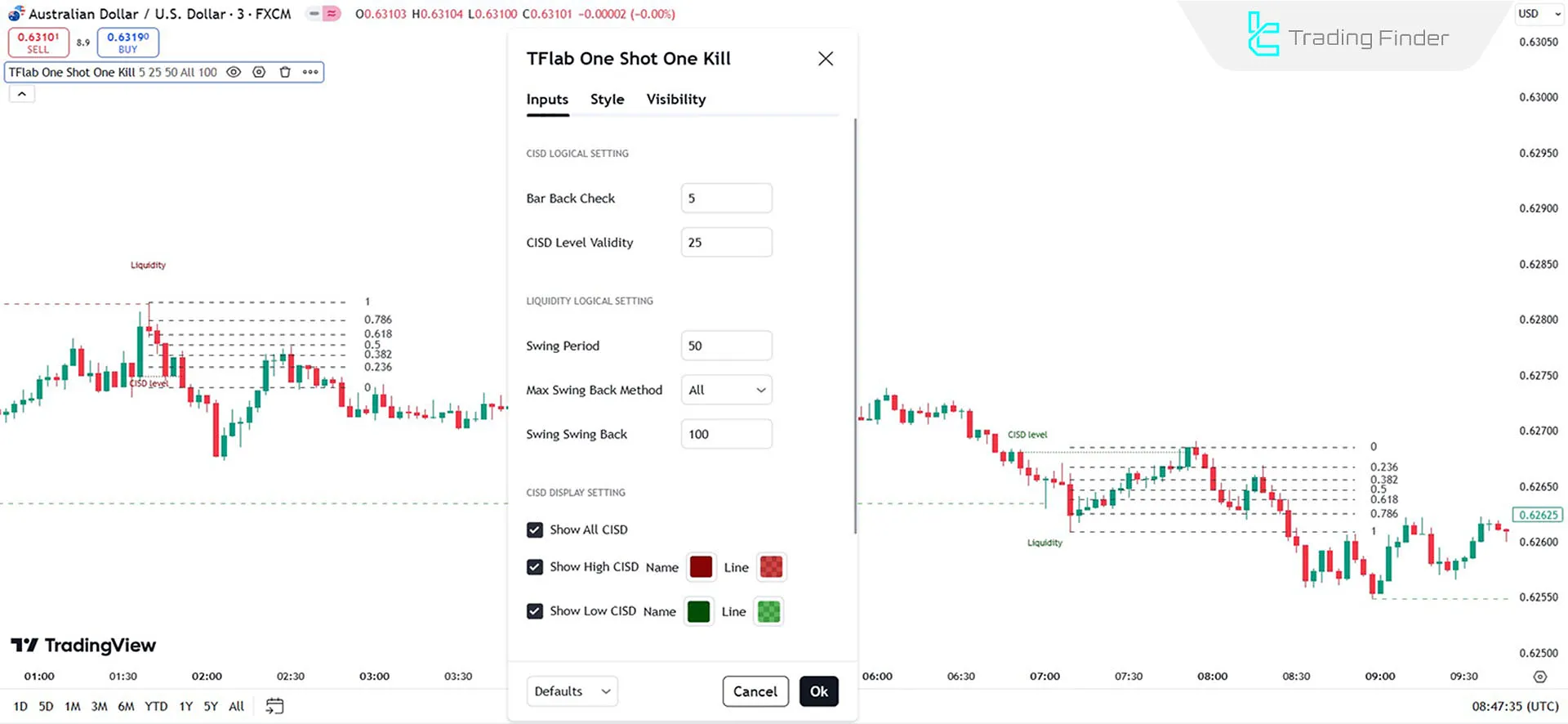Expand the Defaults dropdown
This screenshot has height=724, width=1568.
572,691
